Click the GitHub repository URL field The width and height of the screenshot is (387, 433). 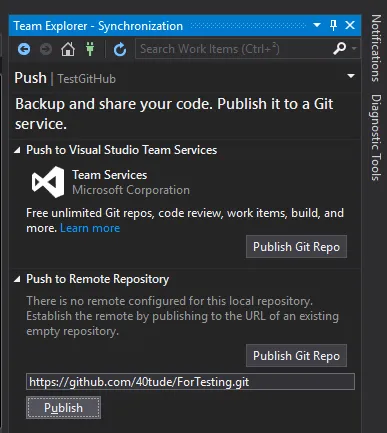pos(190,382)
